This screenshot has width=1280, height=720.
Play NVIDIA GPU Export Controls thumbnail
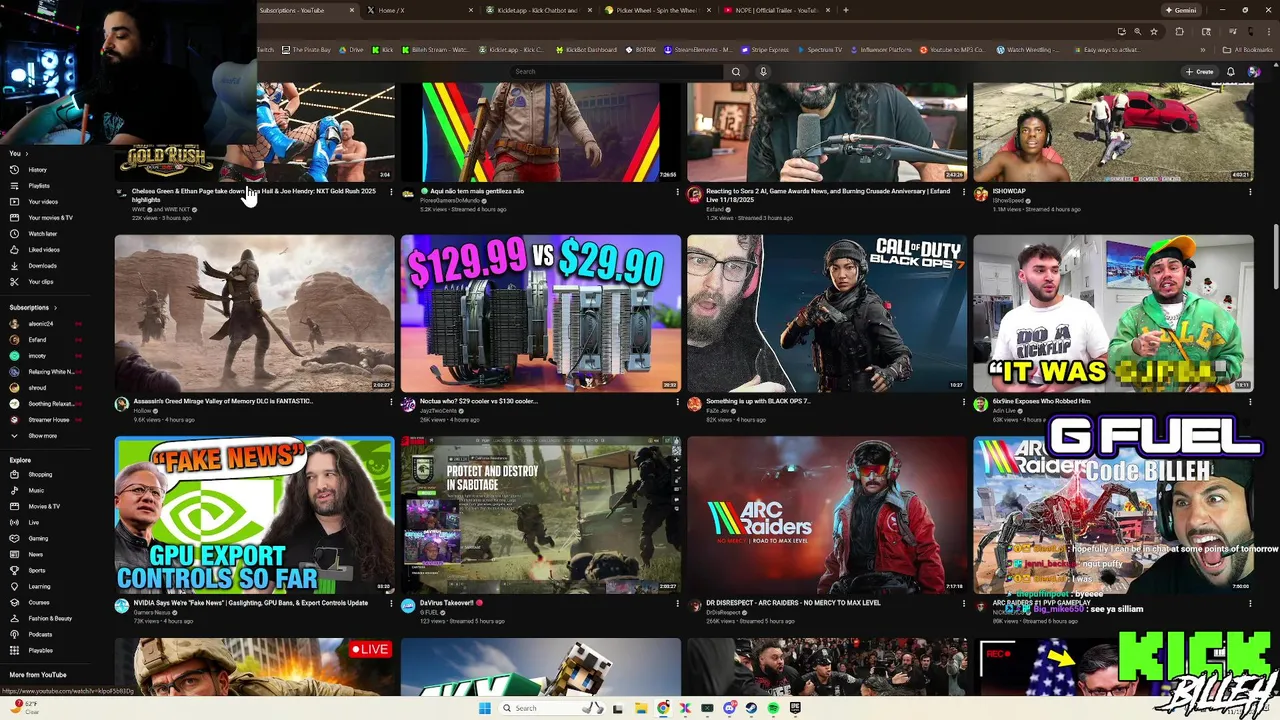(x=254, y=515)
